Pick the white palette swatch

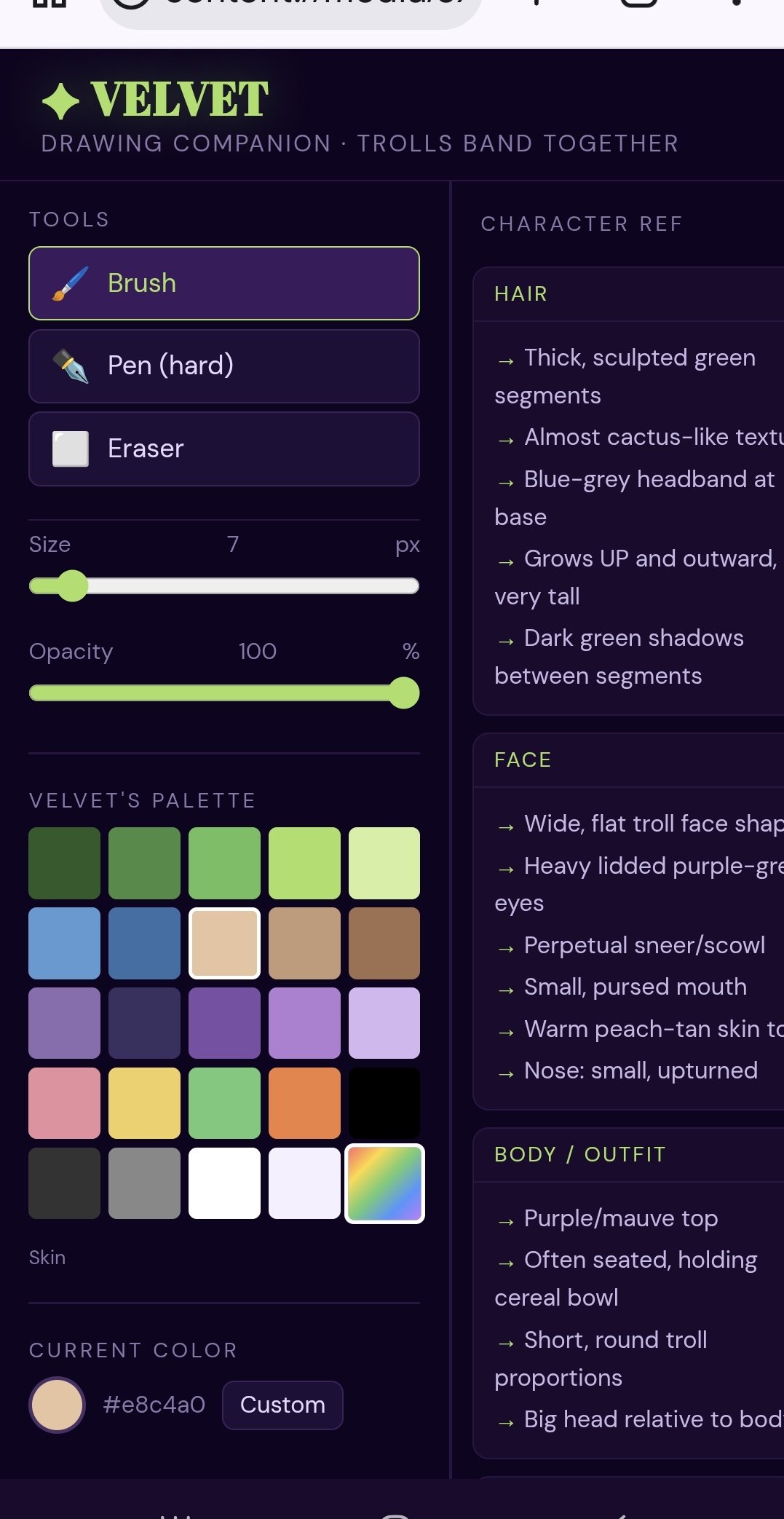[224, 1183]
